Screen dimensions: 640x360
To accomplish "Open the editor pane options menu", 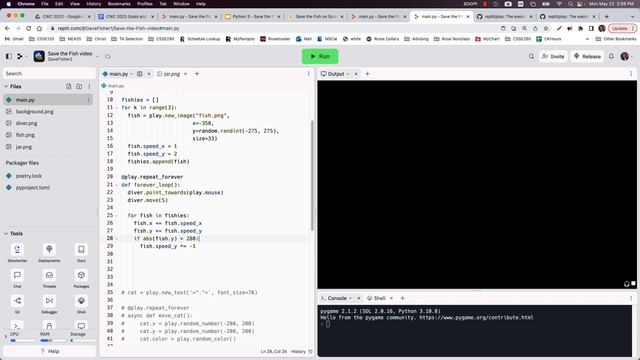I will pyautogui.click(x=309, y=74).
